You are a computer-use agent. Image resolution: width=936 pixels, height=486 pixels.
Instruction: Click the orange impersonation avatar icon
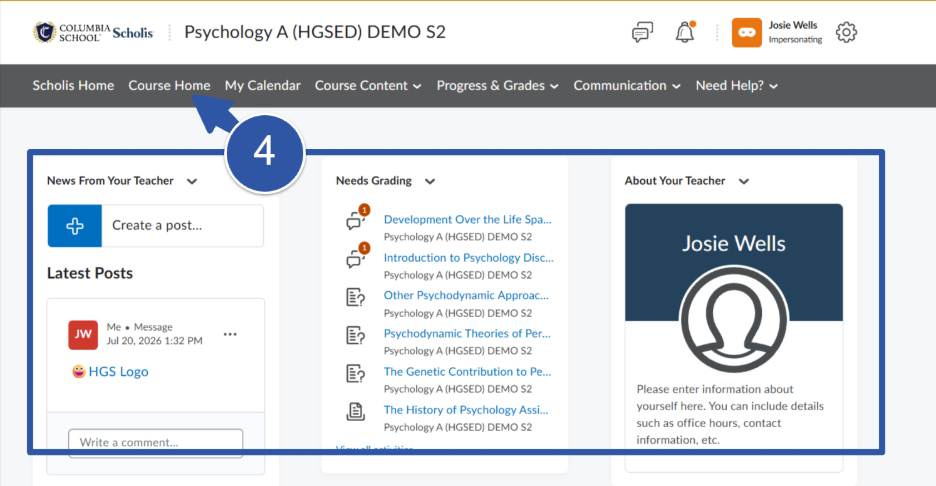pyautogui.click(x=747, y=32)
